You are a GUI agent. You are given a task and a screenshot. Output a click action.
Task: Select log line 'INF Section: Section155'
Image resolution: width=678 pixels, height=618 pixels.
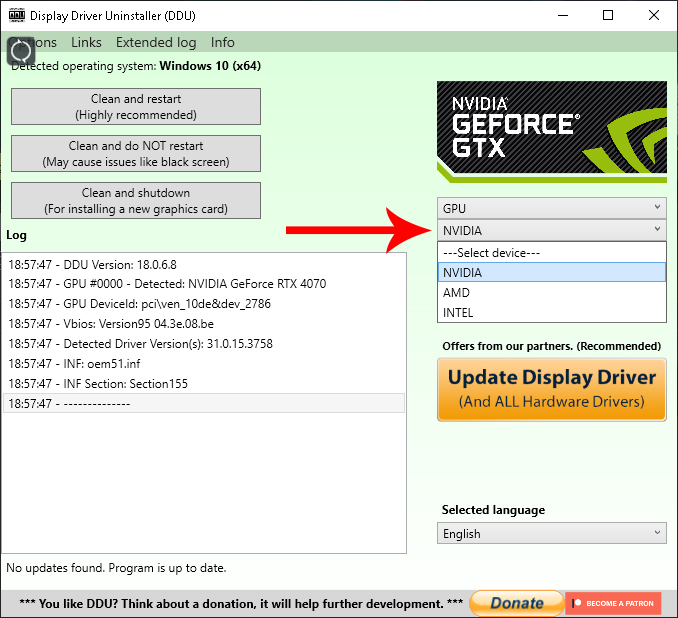(x=204, y=384)
